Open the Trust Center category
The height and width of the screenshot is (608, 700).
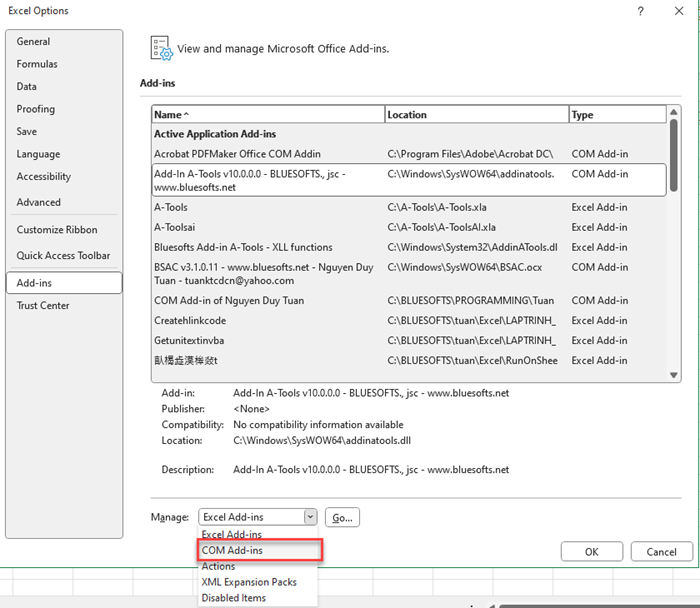click(43, 306)
